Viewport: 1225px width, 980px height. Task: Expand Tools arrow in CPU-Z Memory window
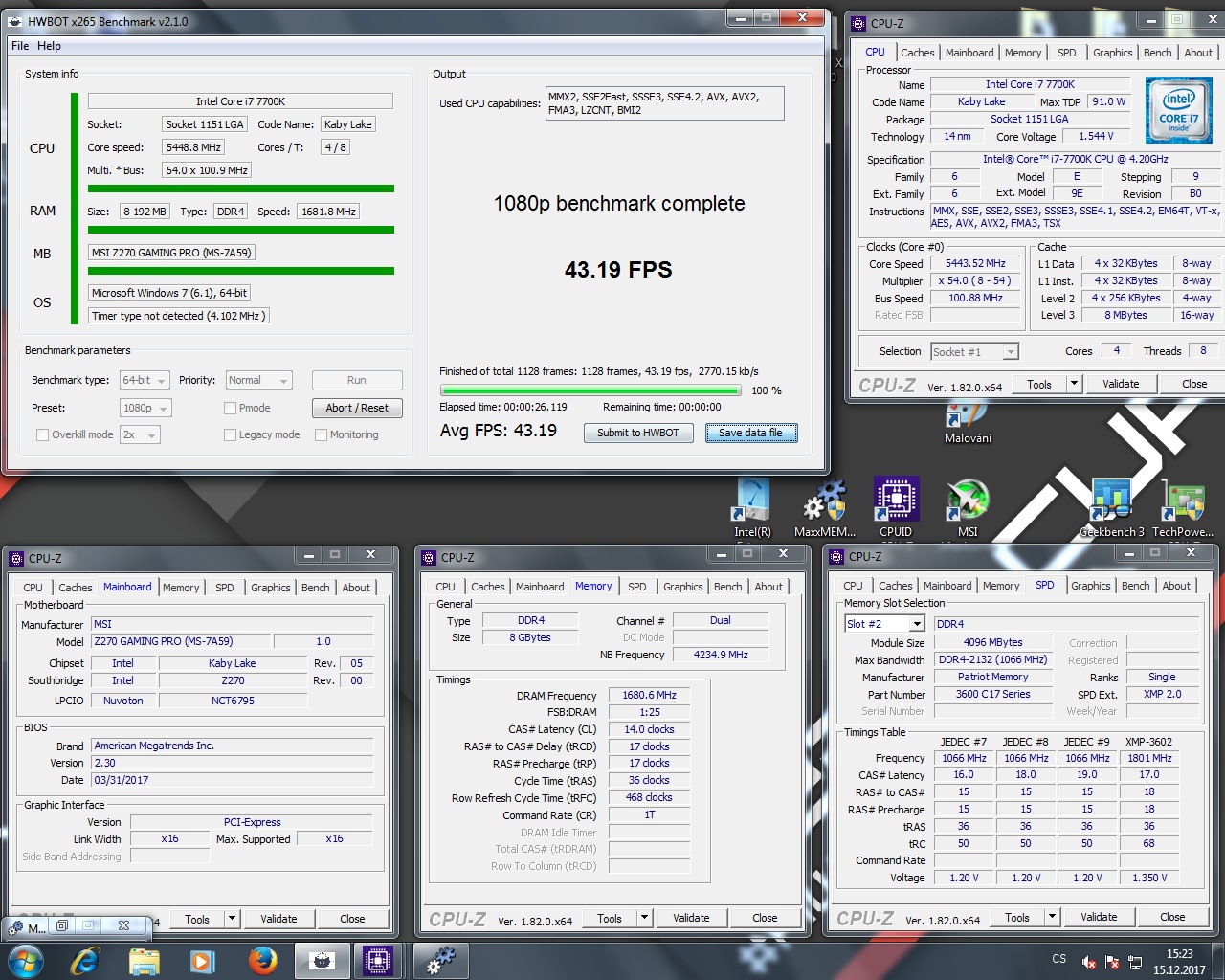click(x=645, y=918)
